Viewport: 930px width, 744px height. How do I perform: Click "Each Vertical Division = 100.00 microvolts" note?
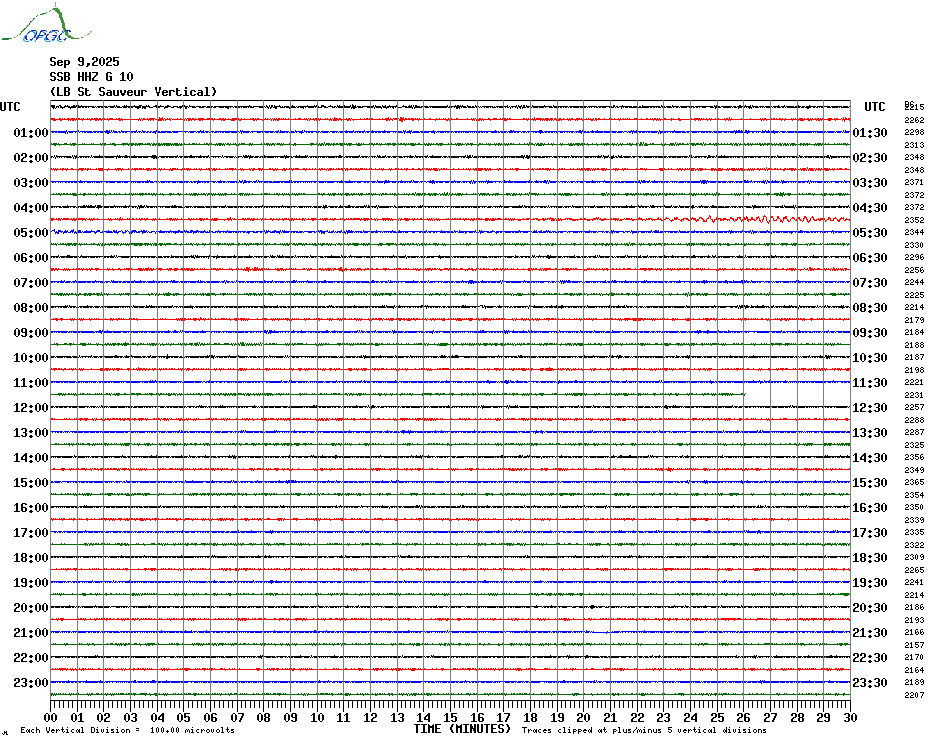[x=128, y=730]
